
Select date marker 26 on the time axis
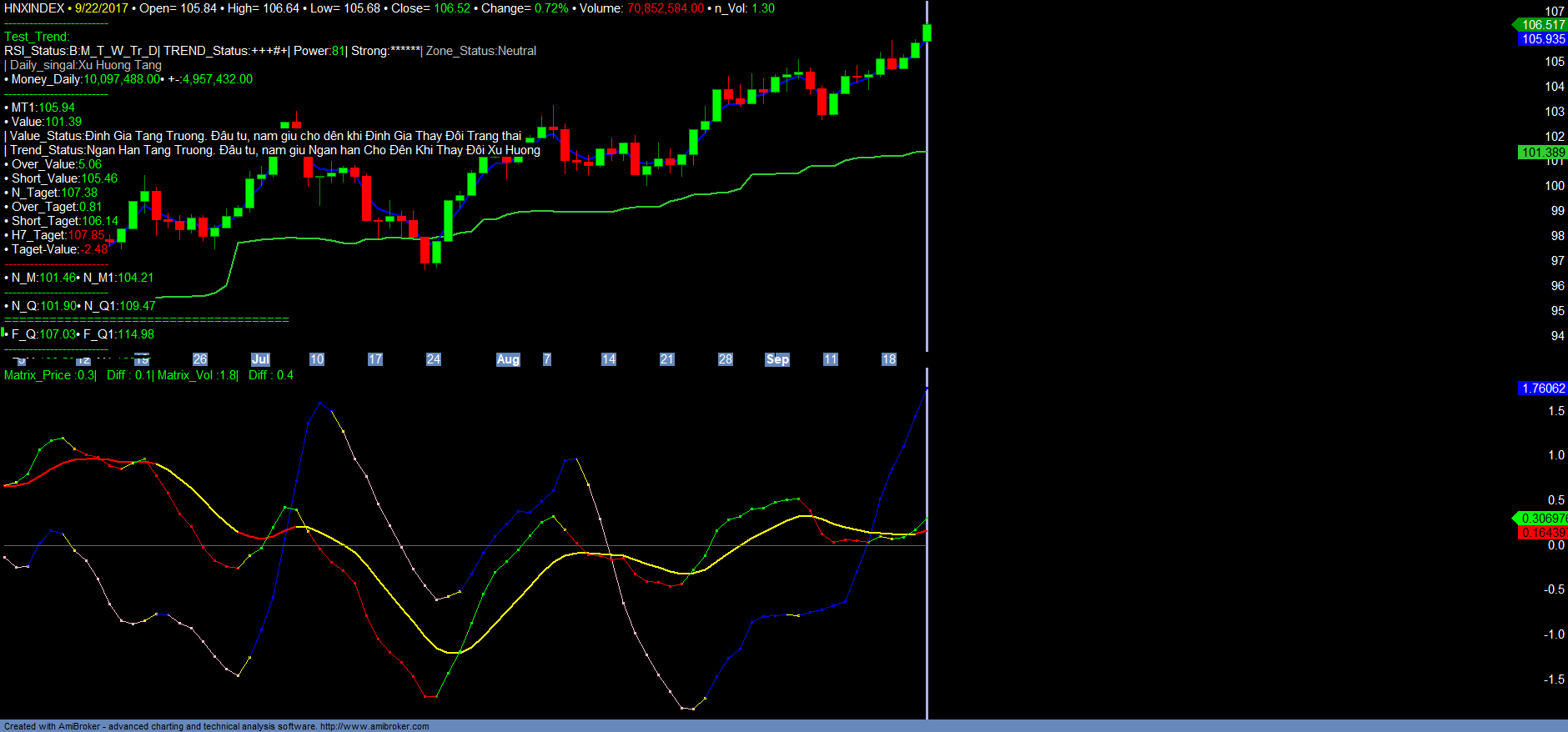pyautogui.click(x=200, y=359)
